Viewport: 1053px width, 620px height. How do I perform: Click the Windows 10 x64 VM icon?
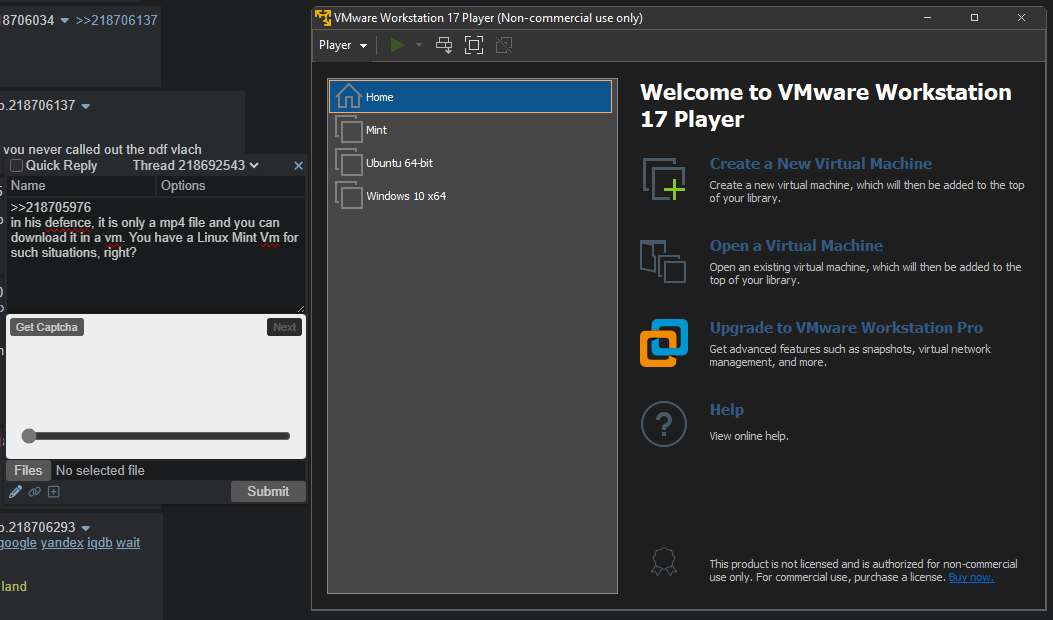(x=349, y=195)
